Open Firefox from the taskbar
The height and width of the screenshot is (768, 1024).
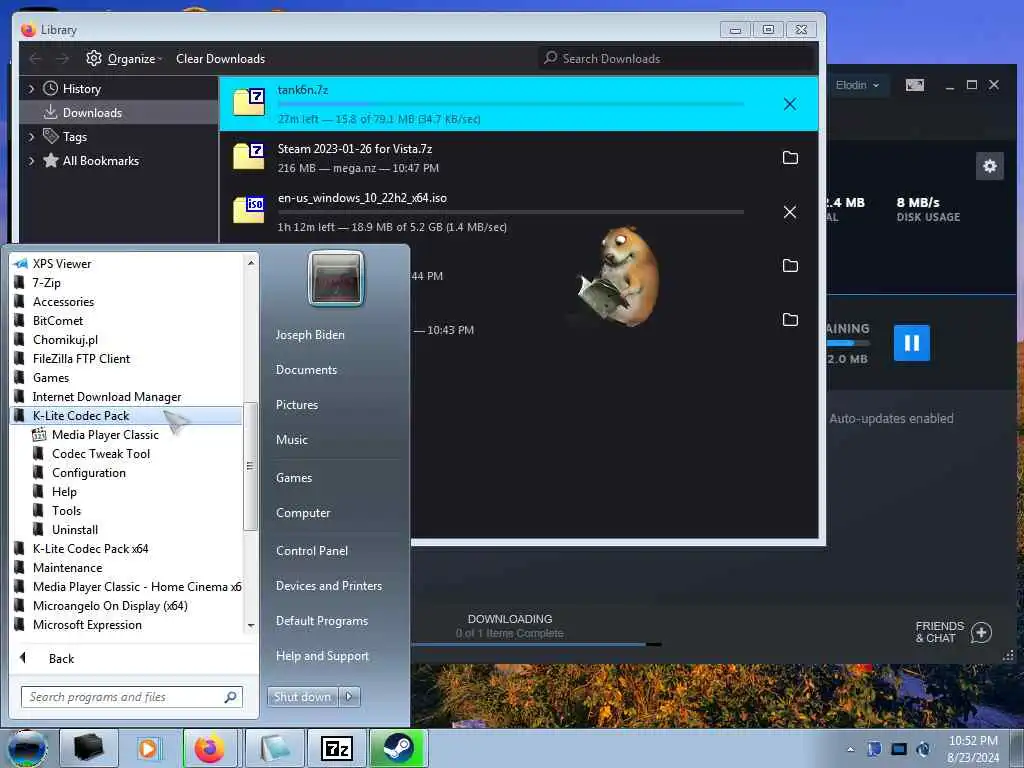click(210, 748)
